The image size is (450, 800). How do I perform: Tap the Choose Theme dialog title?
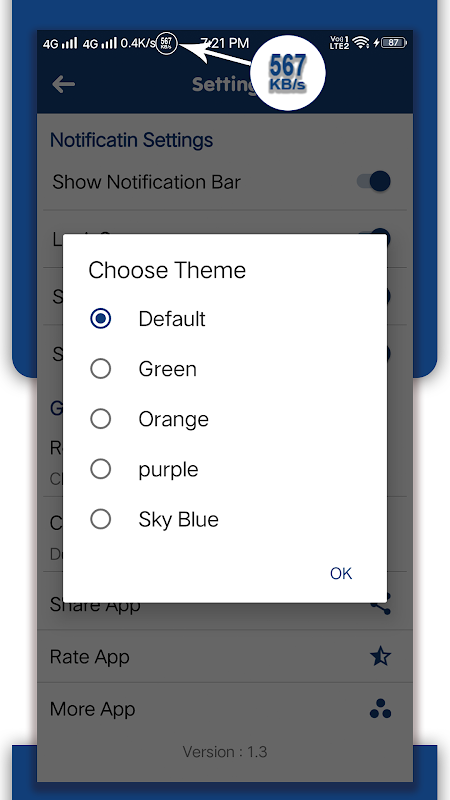(x=167, y=270)
